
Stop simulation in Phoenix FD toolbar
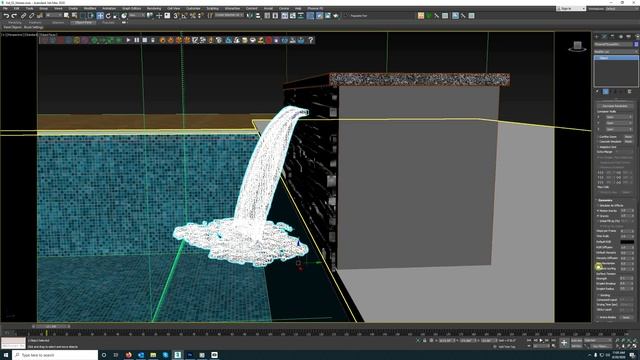pos(144,40)
